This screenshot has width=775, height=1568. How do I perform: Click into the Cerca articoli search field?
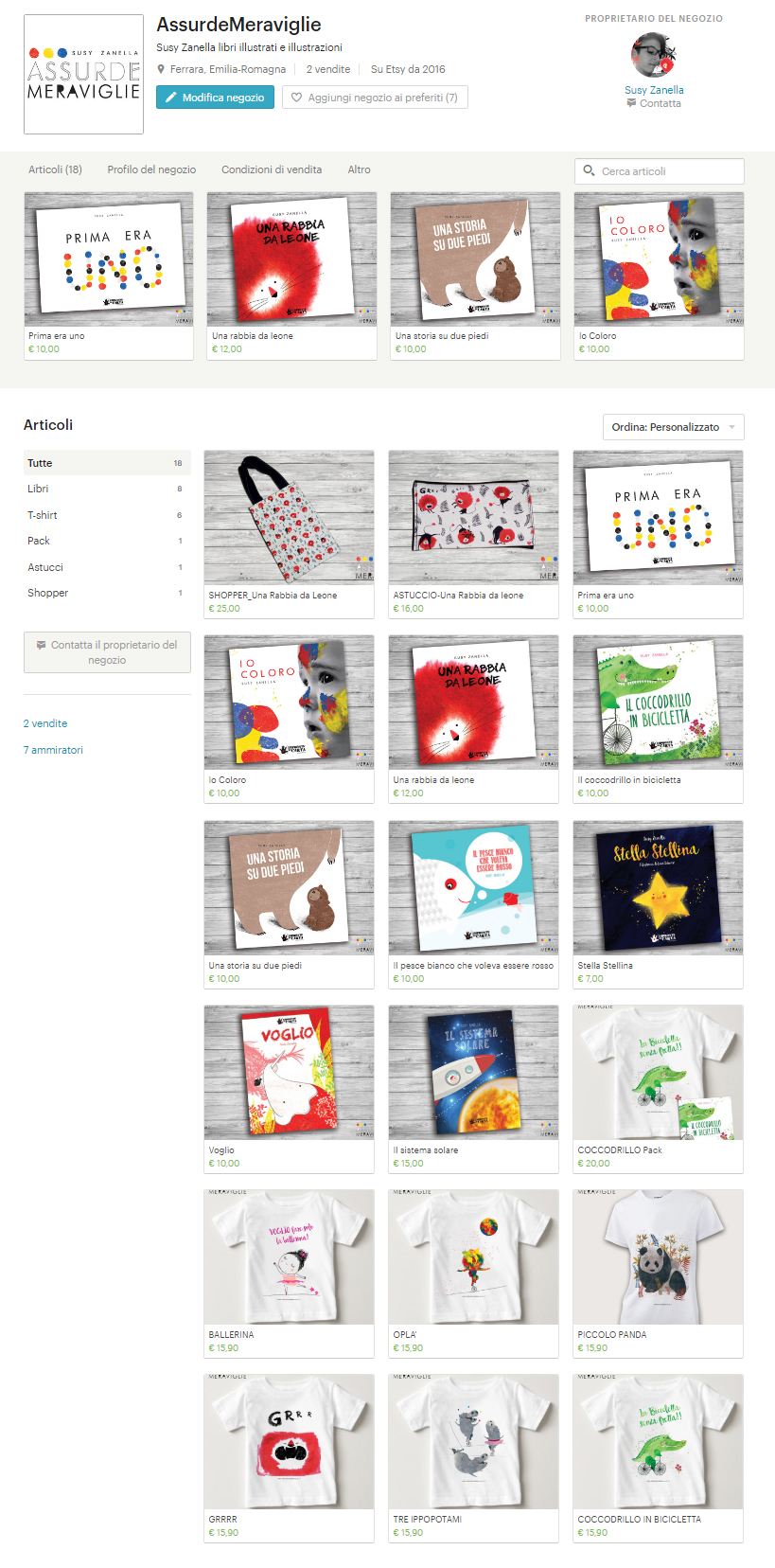[660, 170]
